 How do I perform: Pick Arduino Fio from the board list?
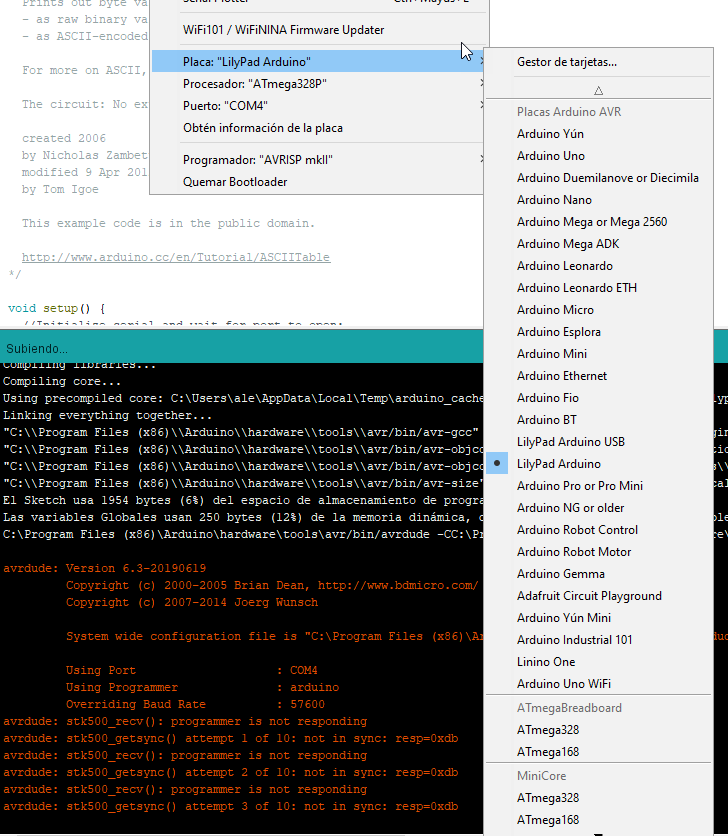pyautogui.click(x=598, y=398)
